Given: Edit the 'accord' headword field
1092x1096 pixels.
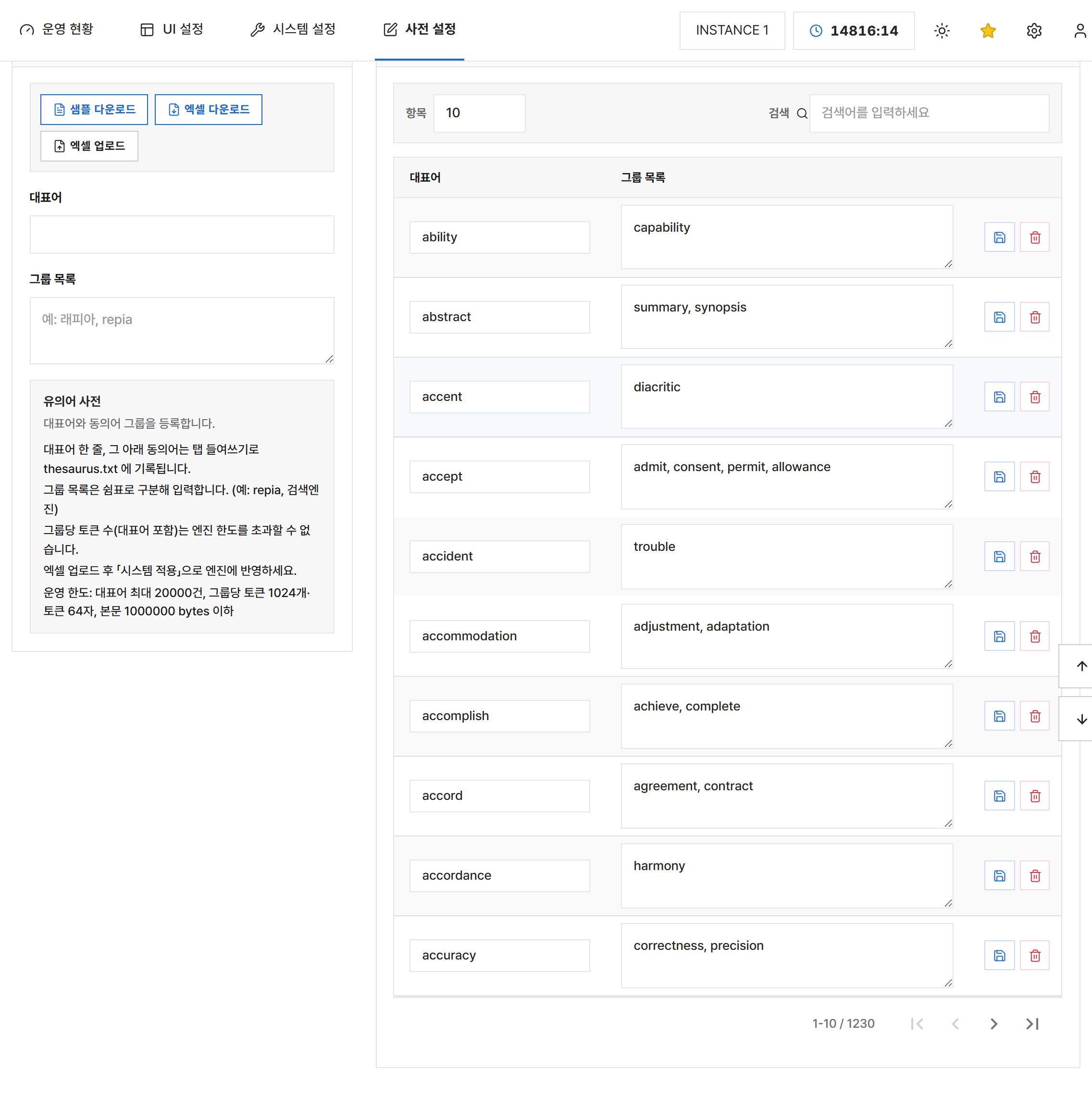Looking at the screenshot, I should [499, 796].
